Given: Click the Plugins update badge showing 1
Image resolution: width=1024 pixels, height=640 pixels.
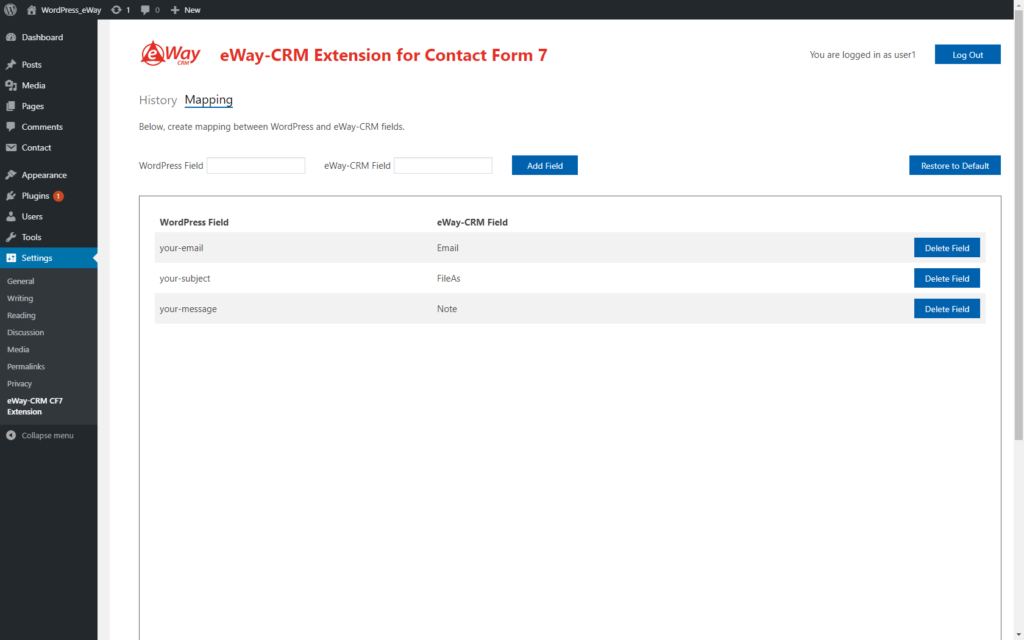Looking at the screenshot, I should [x=58, y=196].
